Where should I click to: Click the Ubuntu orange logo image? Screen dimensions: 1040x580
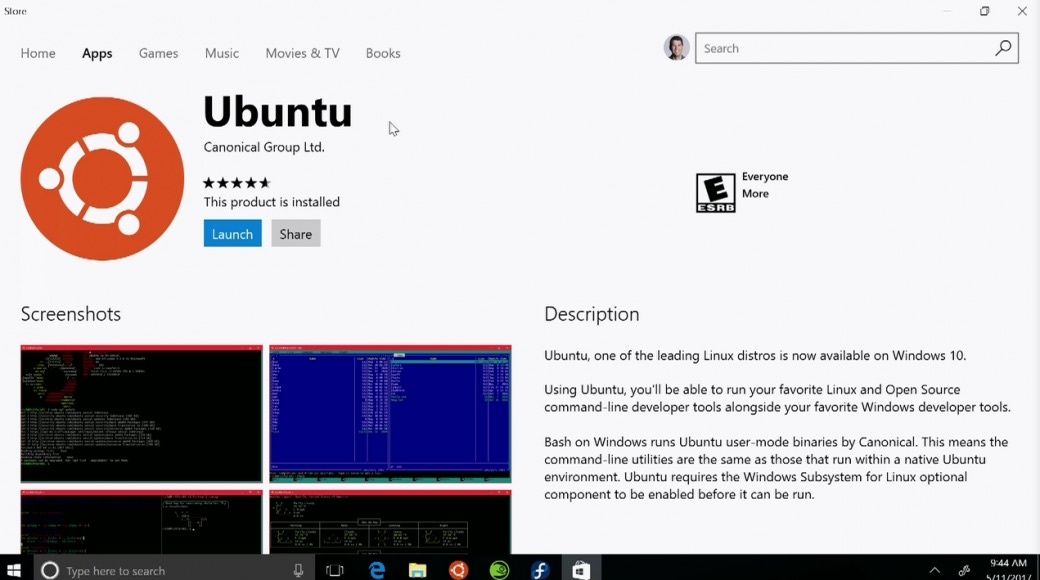click(102, 179)
